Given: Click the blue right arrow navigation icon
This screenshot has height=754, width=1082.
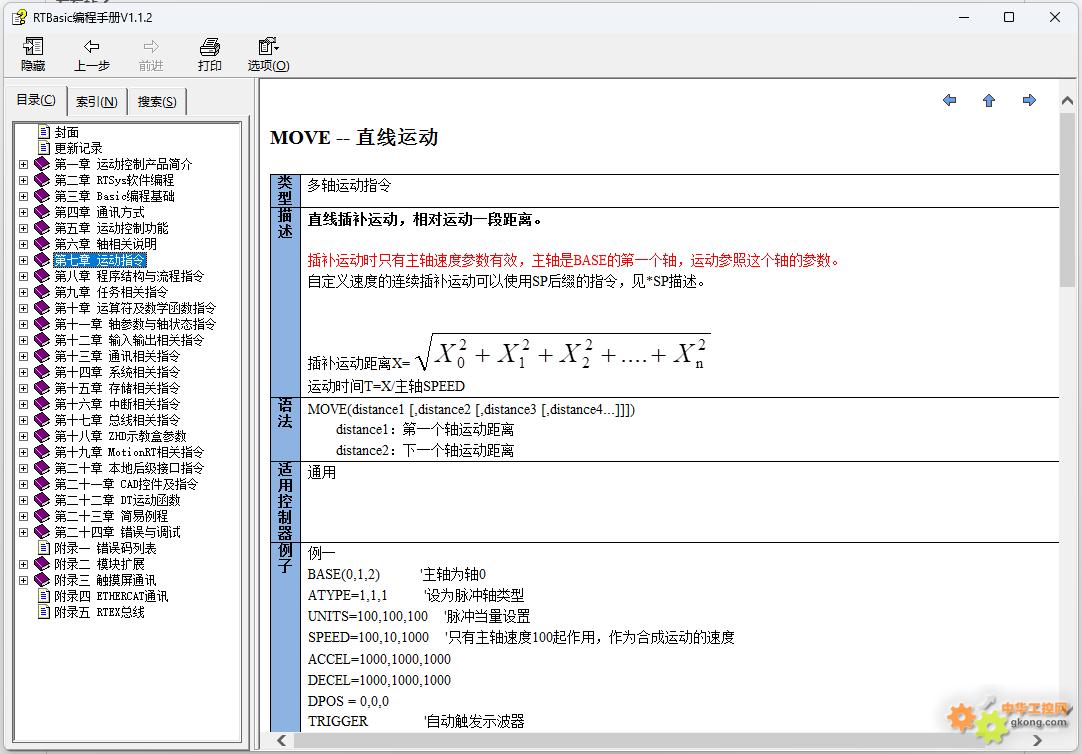Looking at the screenshot, I should tap(1029, 100).
